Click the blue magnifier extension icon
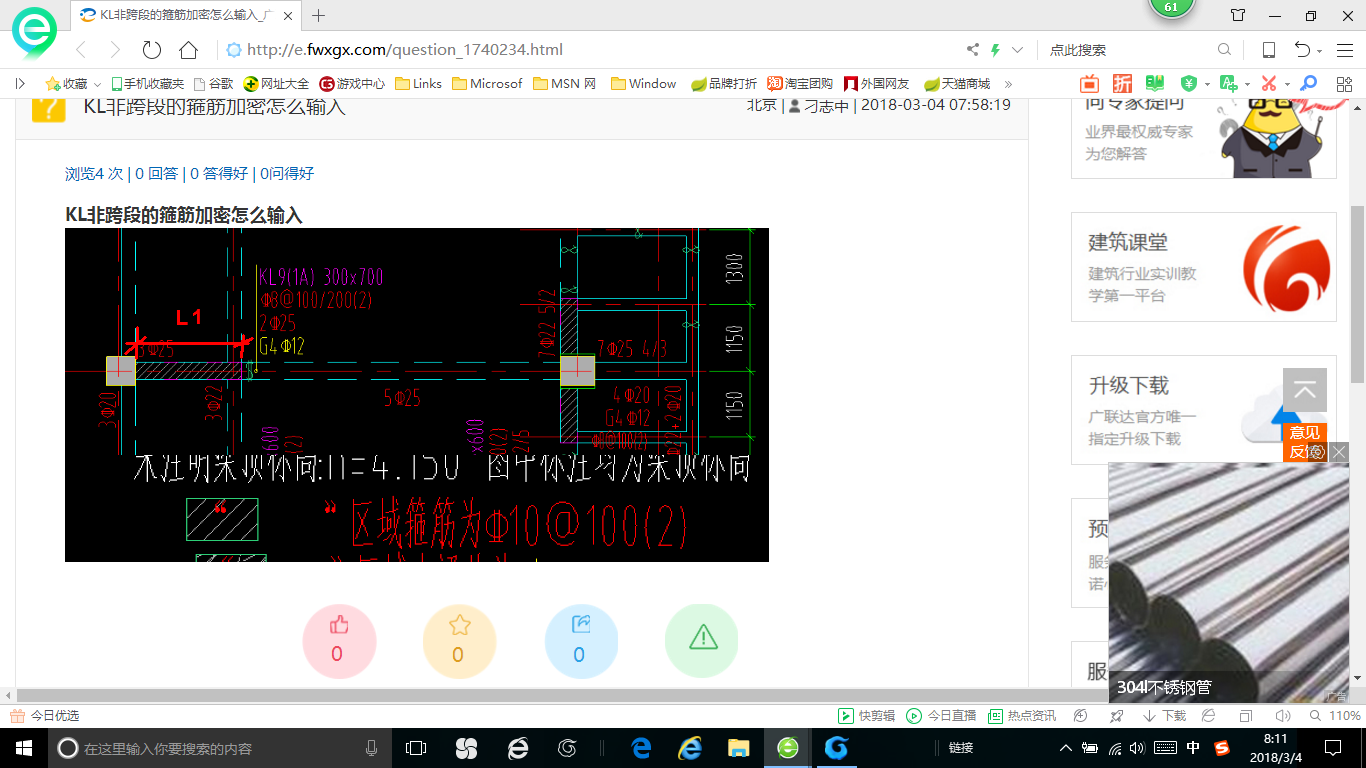The height and width of the screenshot is (768, 1366). point(1308,84)
